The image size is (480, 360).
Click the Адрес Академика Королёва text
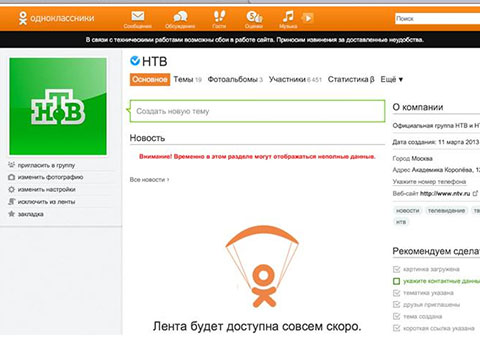tap(436, 170)
